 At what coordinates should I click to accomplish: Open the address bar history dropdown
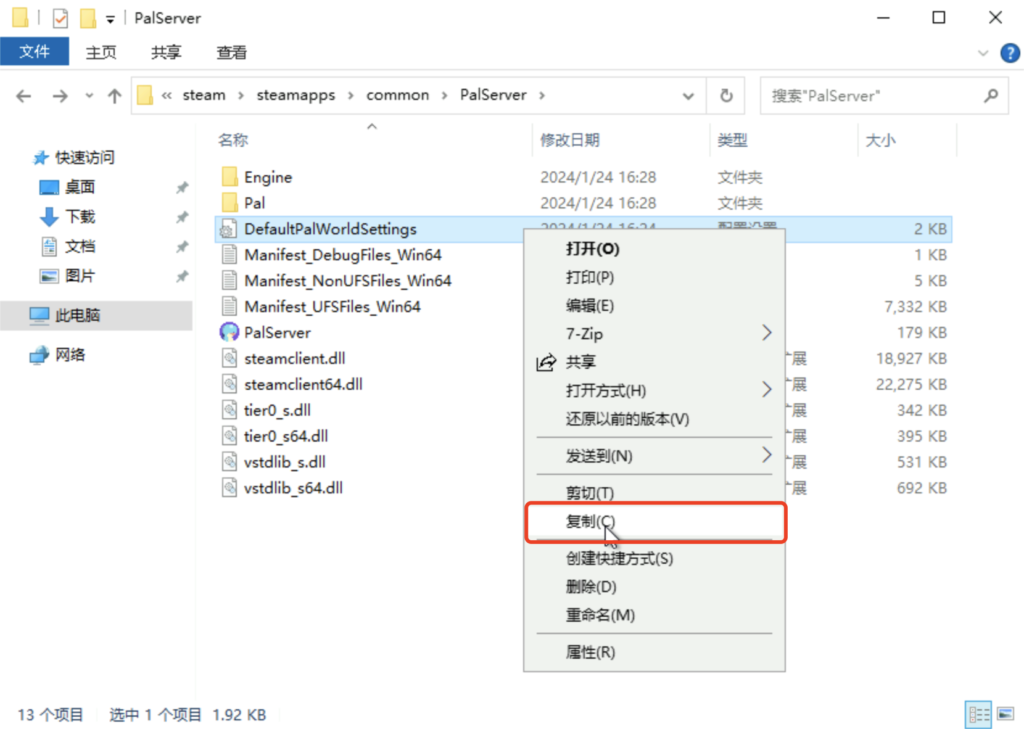pos(688,96)
